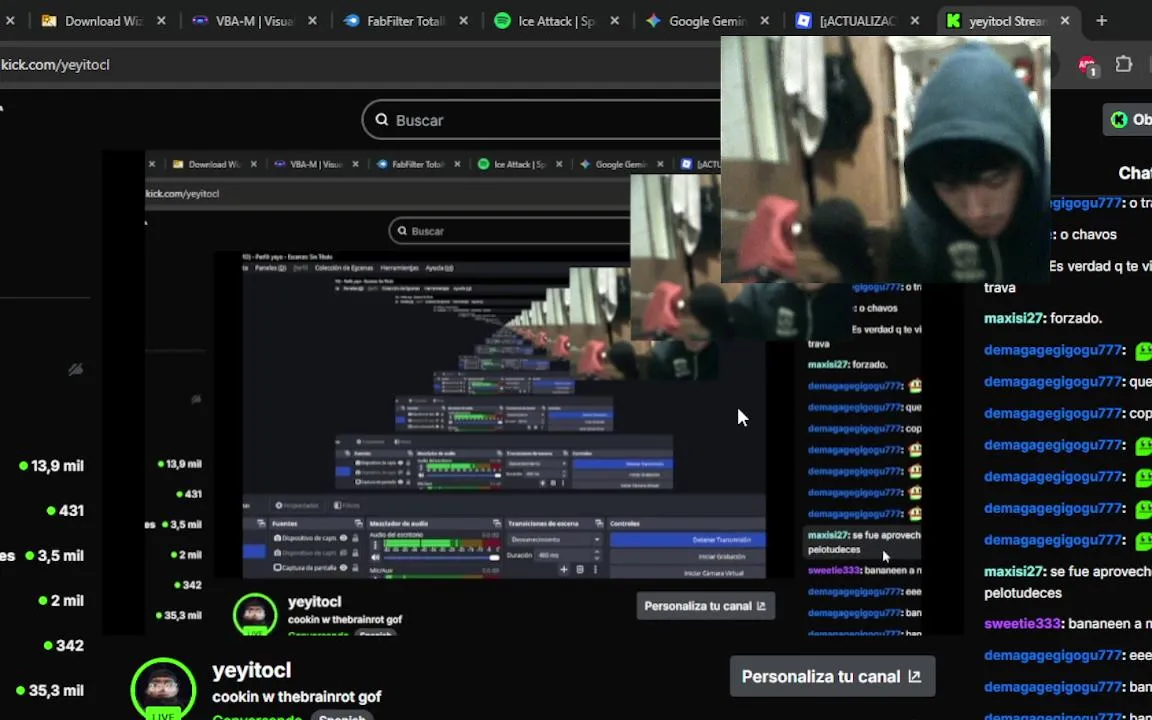Close the yeyitocl Stream browser tab
Screen dimensions: 1152x720
coord(1065,21)
